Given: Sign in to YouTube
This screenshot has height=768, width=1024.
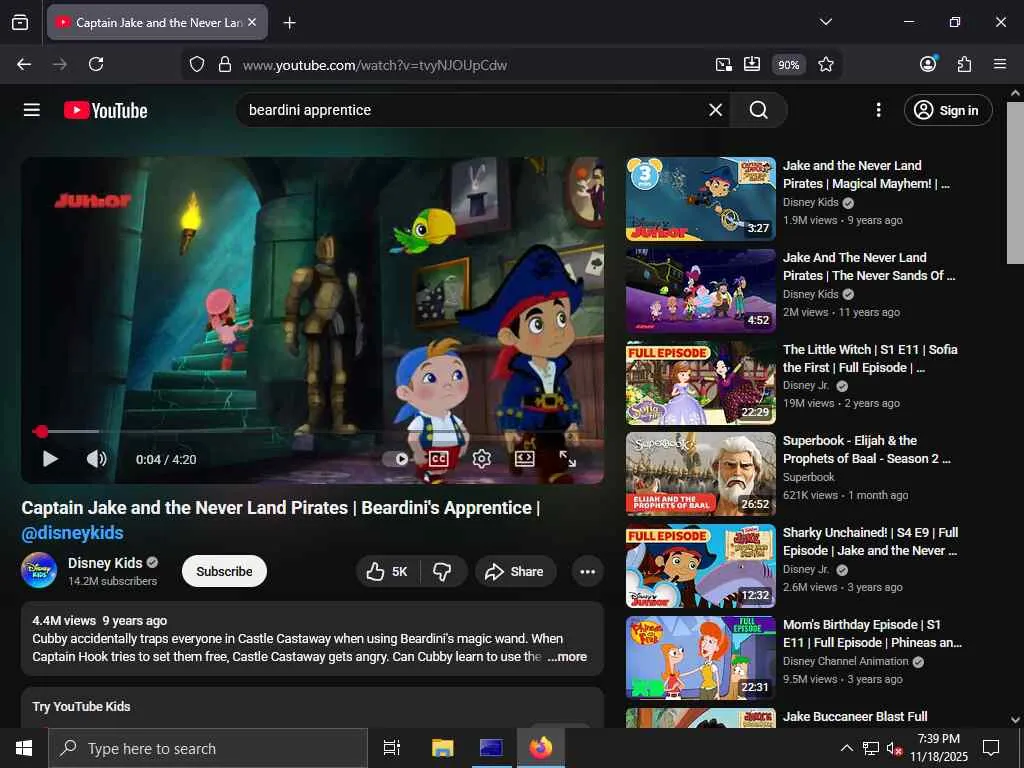Looking at the screenshot, I should (x=948, y=110).
